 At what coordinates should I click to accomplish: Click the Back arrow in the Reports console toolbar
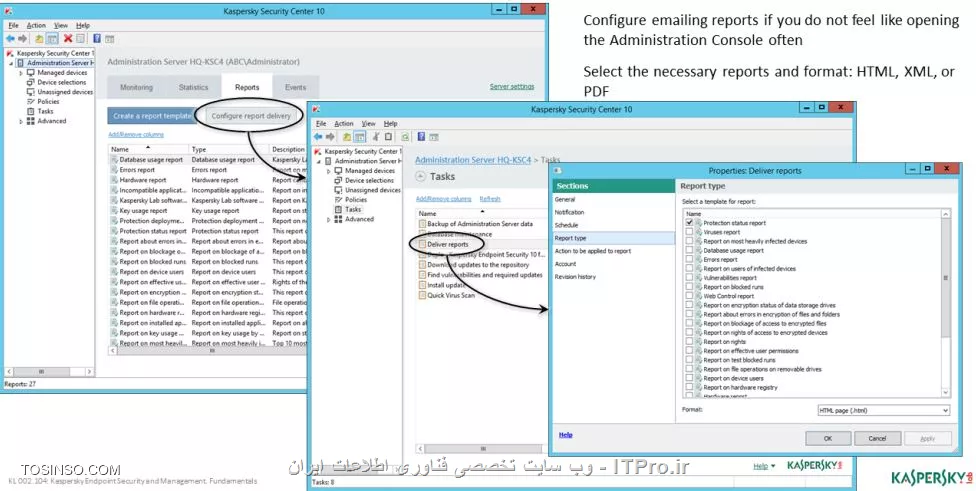coord(11,39)
